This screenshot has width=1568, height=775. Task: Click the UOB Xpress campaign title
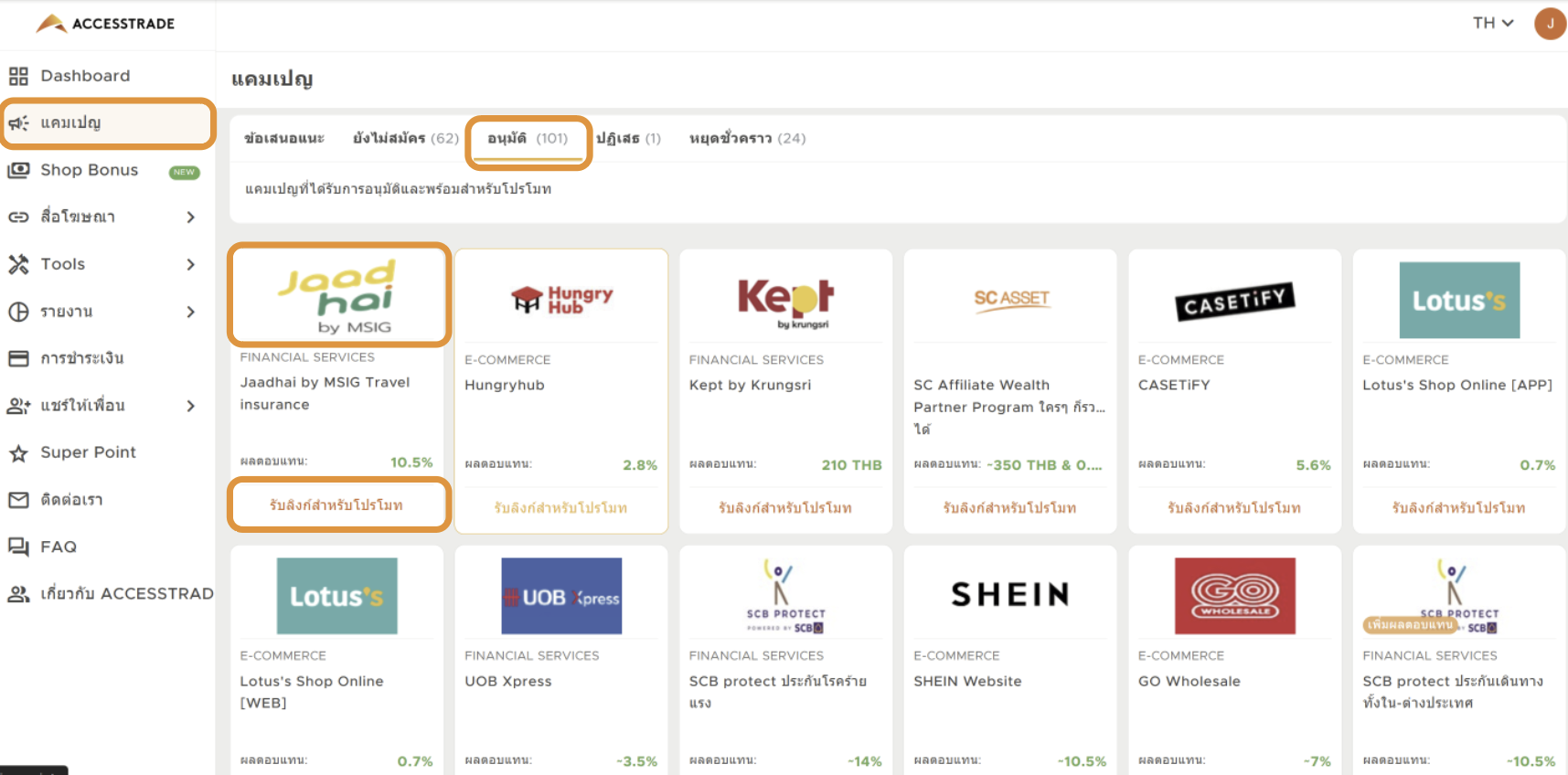pos(508,681)
